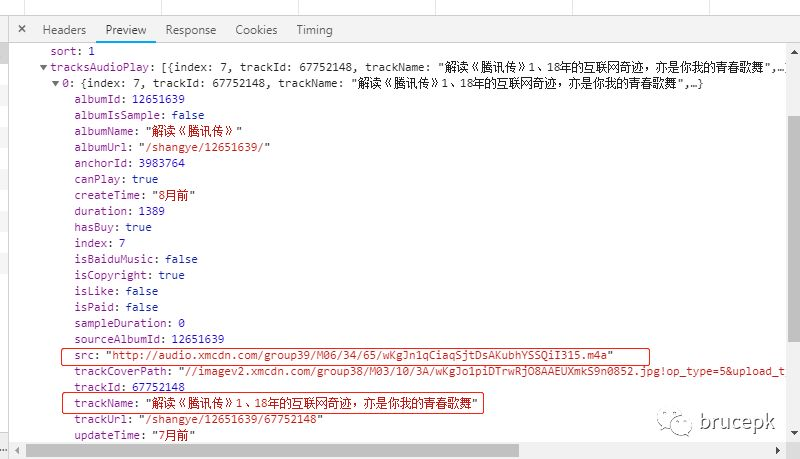Select the albumUrl "/shangye/12651639/" value
The image size is (800, 459).
(x=204, y=147)
